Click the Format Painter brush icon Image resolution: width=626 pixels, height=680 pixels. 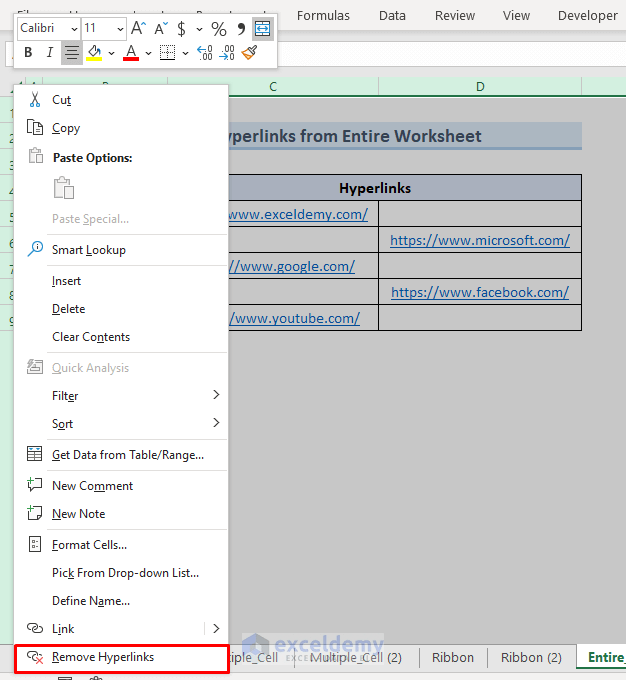click(249, 53)
